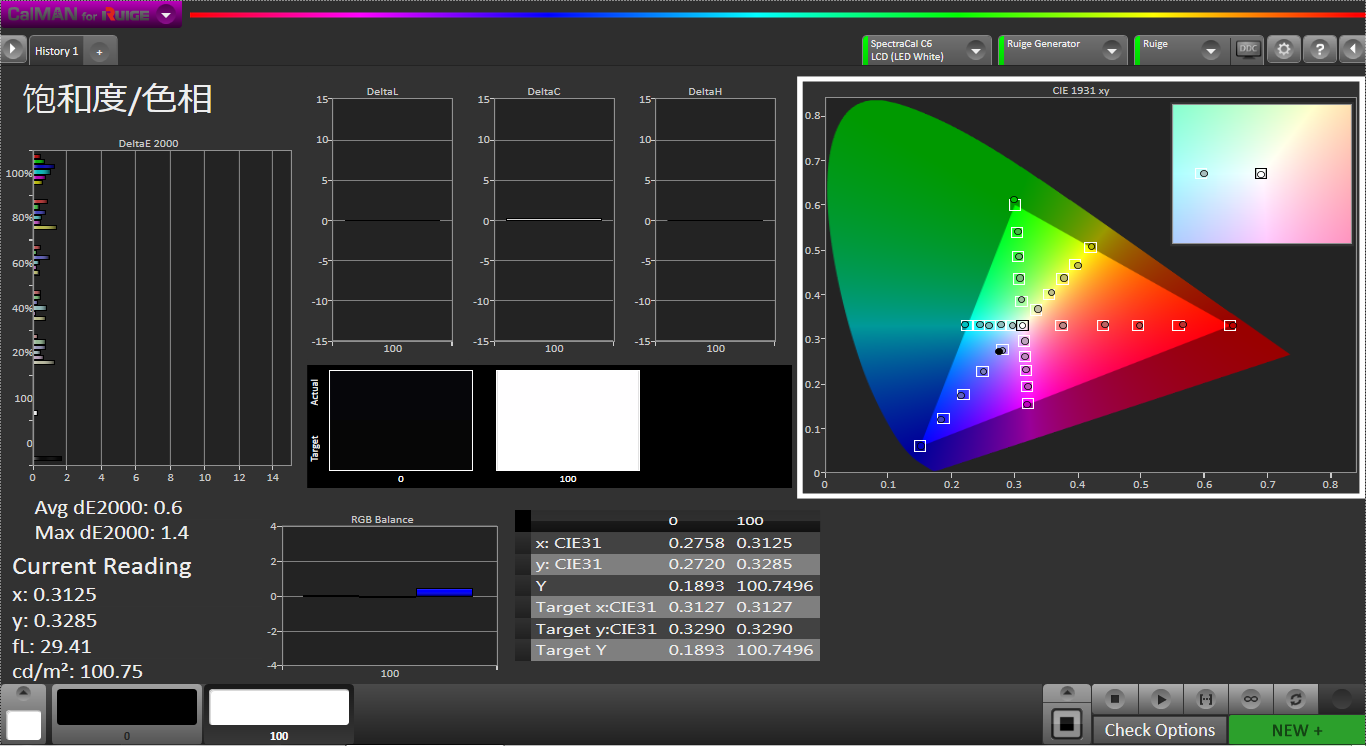Click the bracketed dots read icon
This screenshot has width=1366, height=746.
(x=1205, y=699)
